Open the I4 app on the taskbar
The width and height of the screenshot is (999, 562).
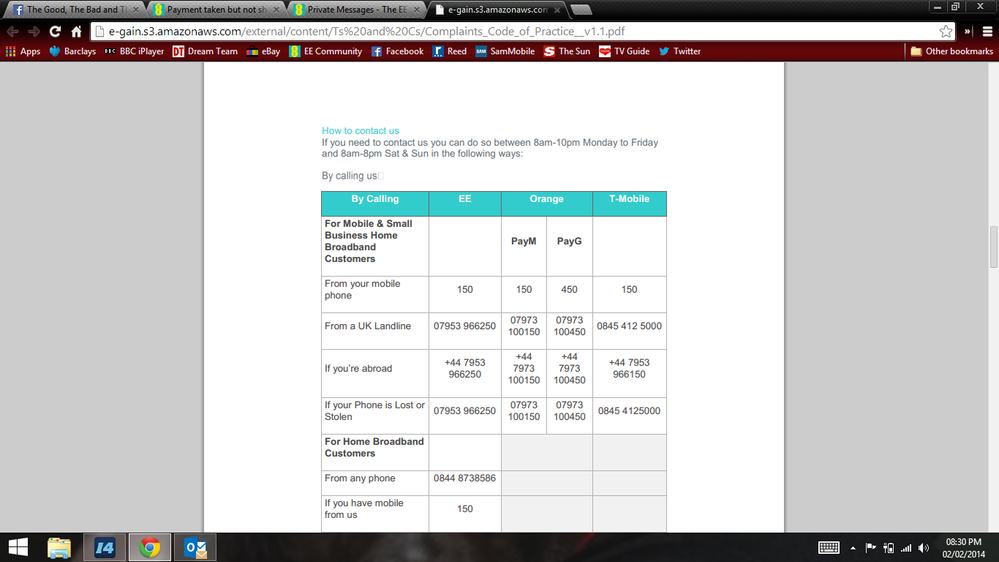[104, 547]
